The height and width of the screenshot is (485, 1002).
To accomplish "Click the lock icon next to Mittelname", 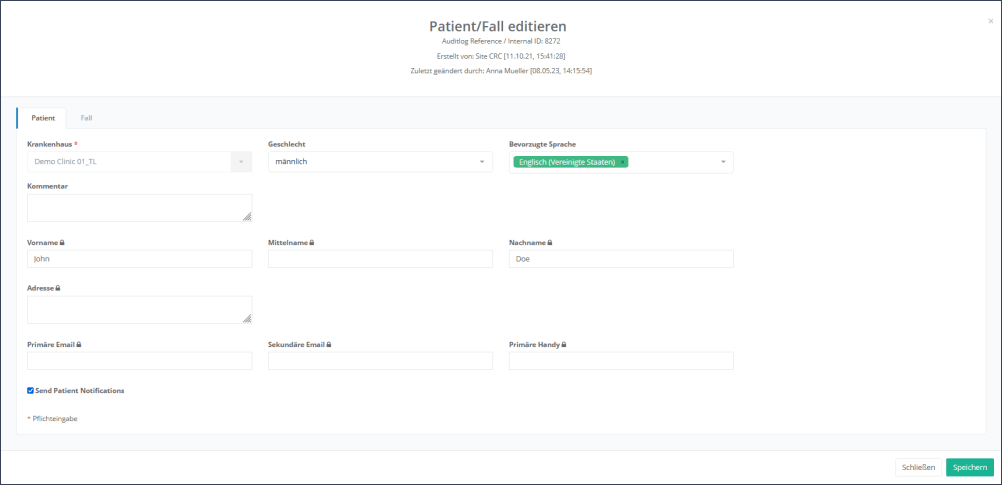I will coord(311,242).
